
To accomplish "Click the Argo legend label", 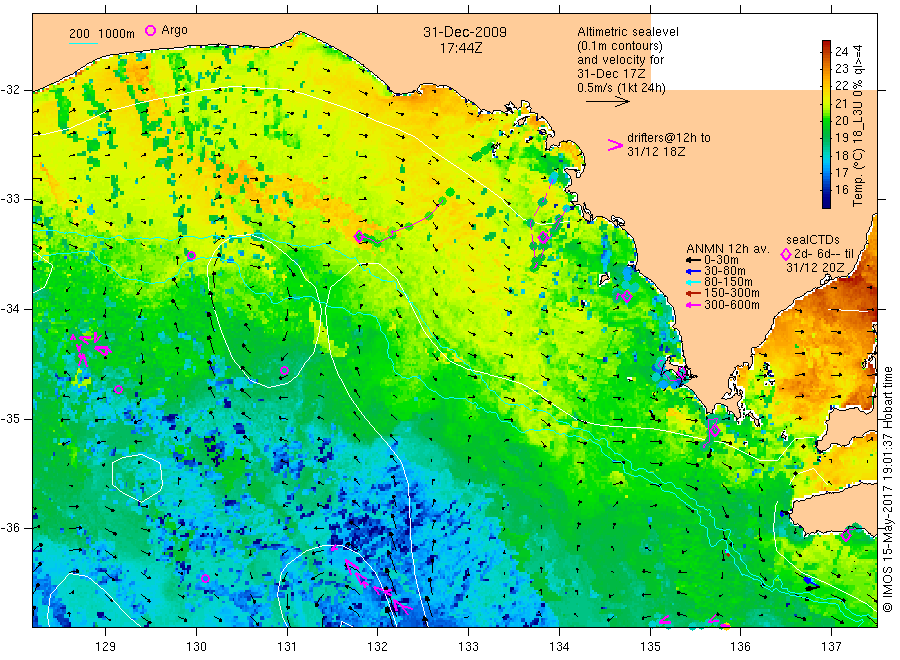I will point(174,30).
